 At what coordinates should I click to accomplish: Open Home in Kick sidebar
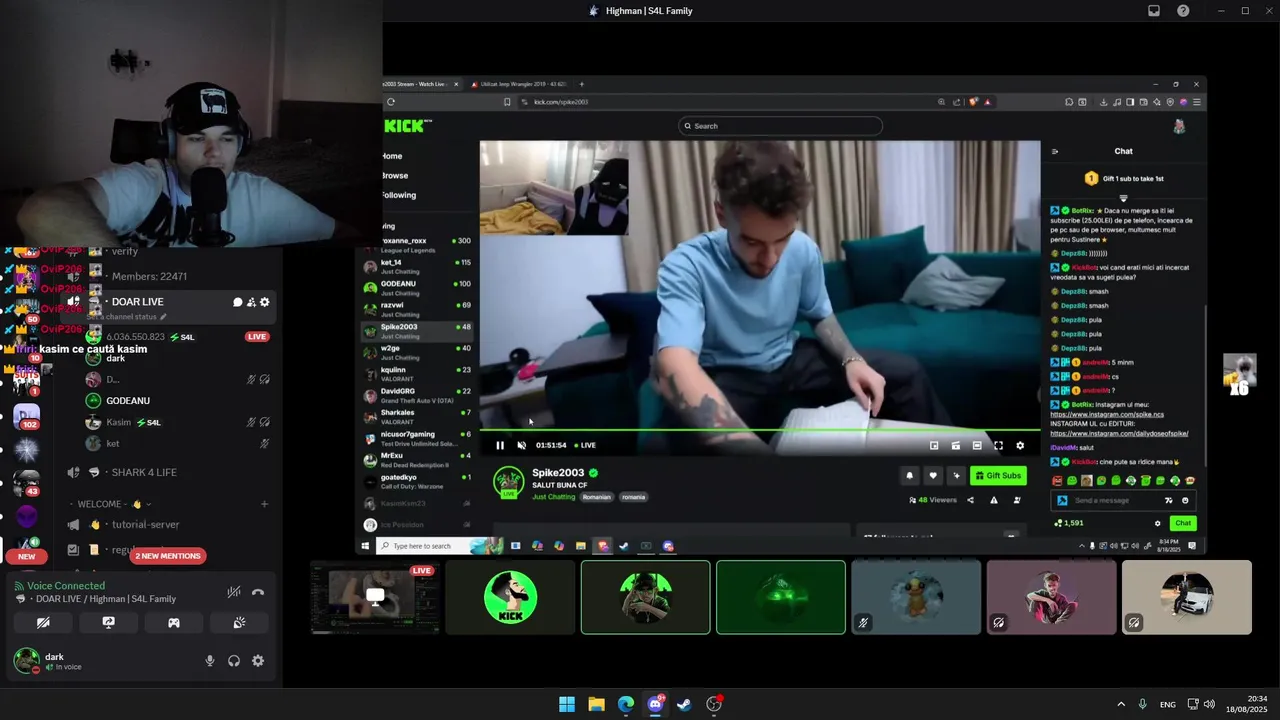392,156
